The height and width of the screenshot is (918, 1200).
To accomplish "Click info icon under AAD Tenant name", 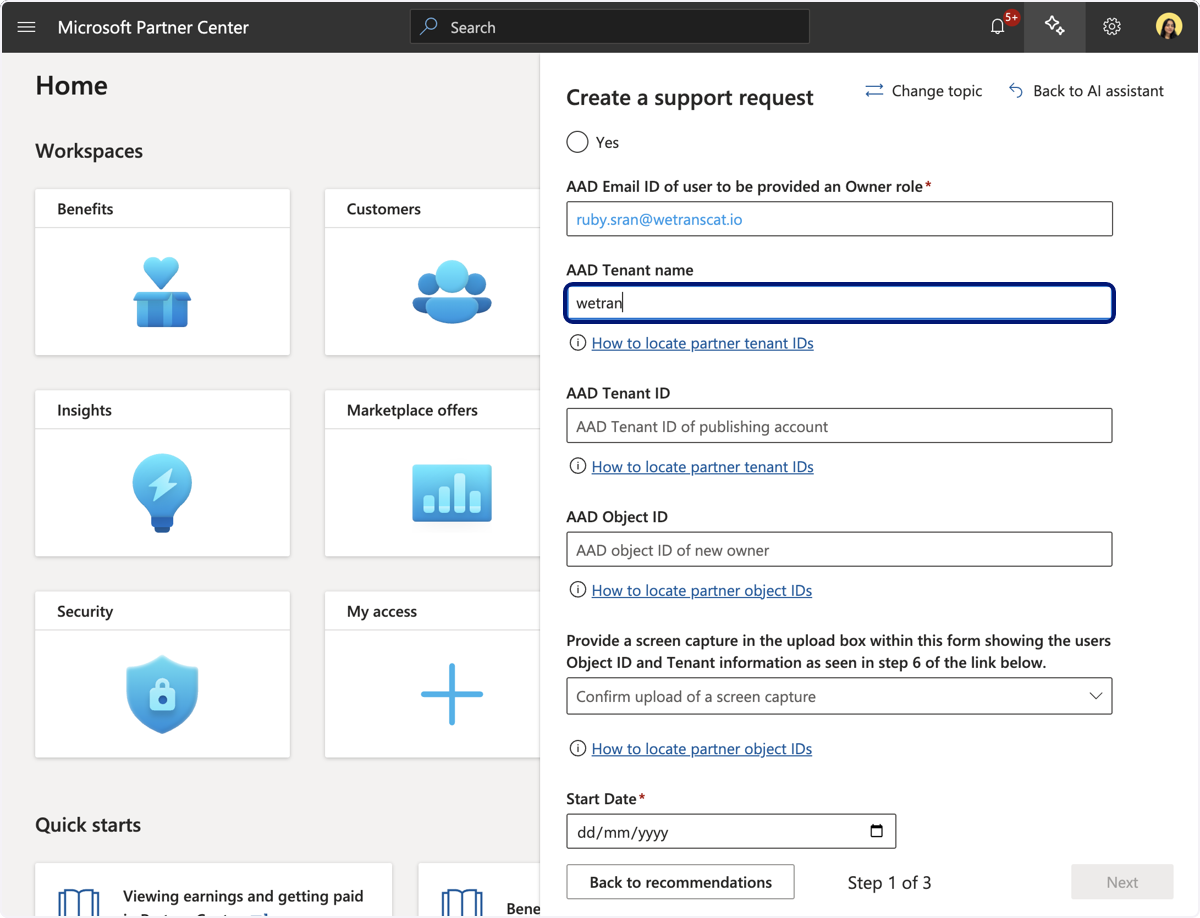I will [577, 343].
